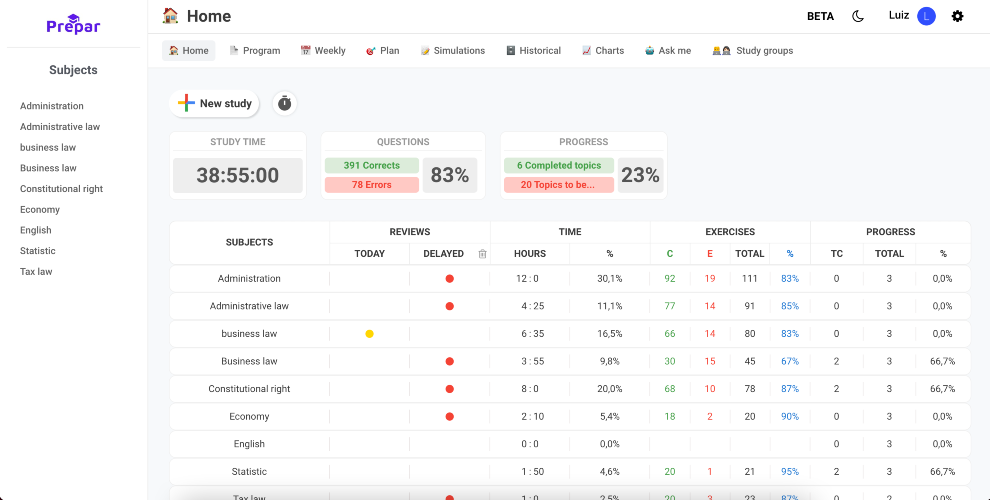The width and height of the screenshot is (990, 500).
Task: Open capitalized Business law in sidebar
Action: click(48, 168)
